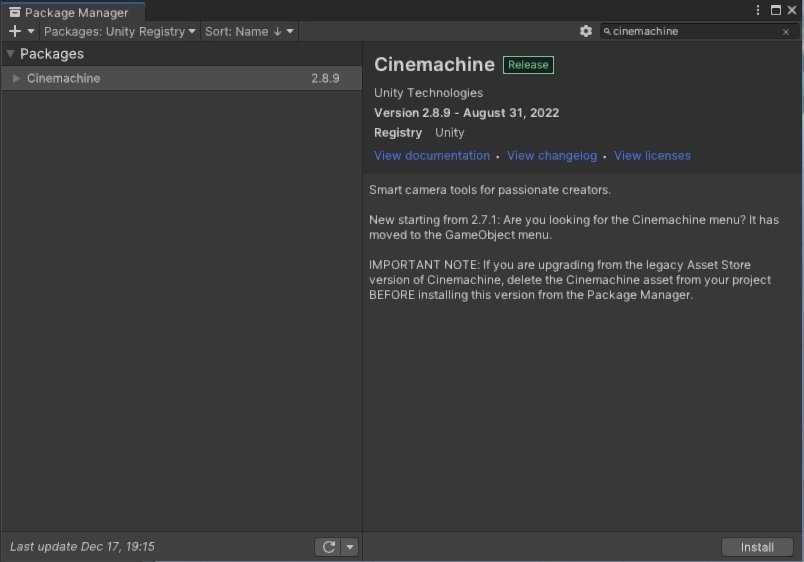Close the Package Manager window

pyautogui.click(x=792, y=10)
